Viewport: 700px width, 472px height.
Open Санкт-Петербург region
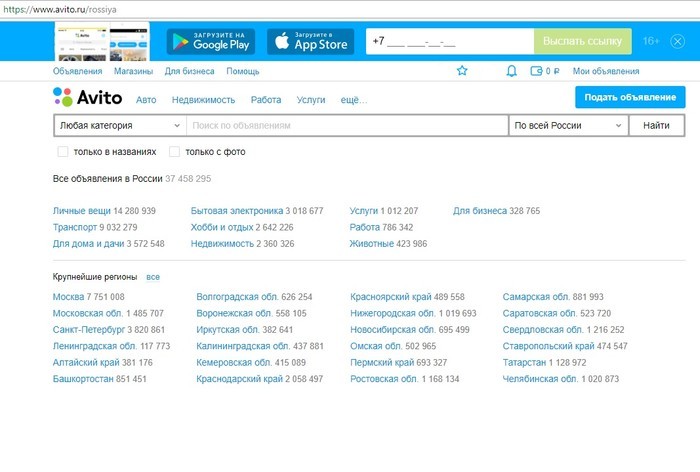[x=89, y=330]
